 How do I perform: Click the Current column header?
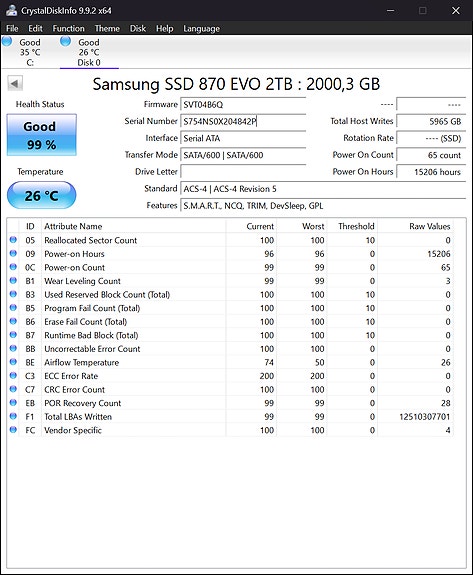251,226
